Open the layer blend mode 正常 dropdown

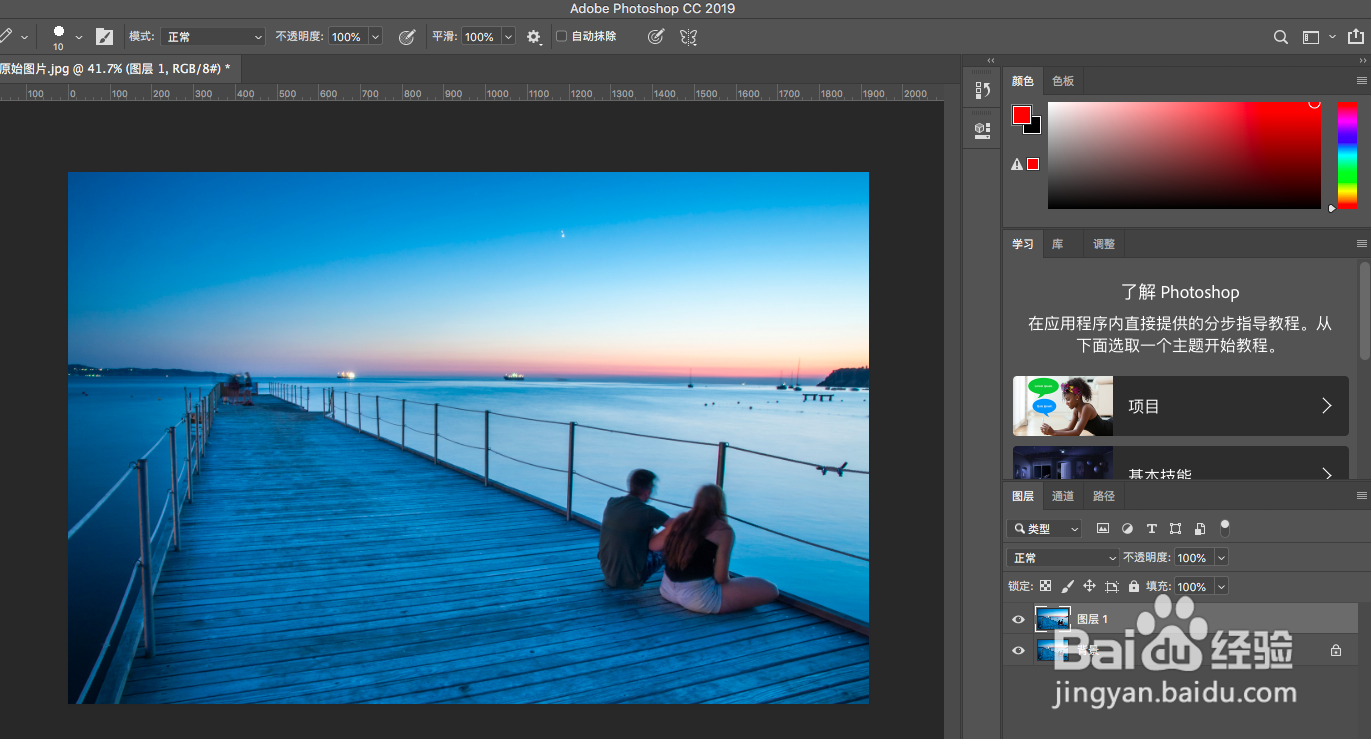point(1063,557)
